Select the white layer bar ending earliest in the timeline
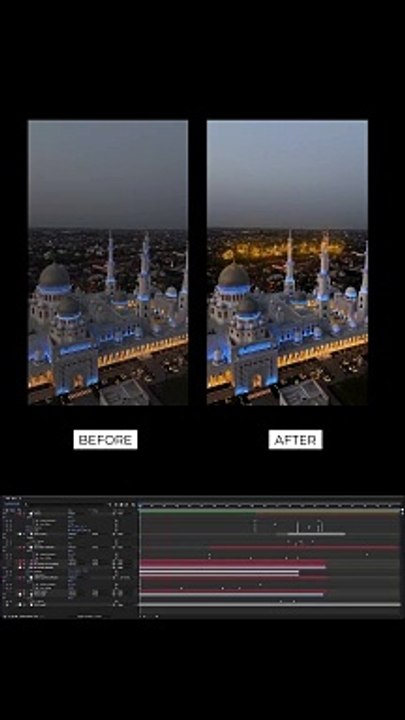The width and height of the screenshot is (405, 720). (x=219, y=573)
